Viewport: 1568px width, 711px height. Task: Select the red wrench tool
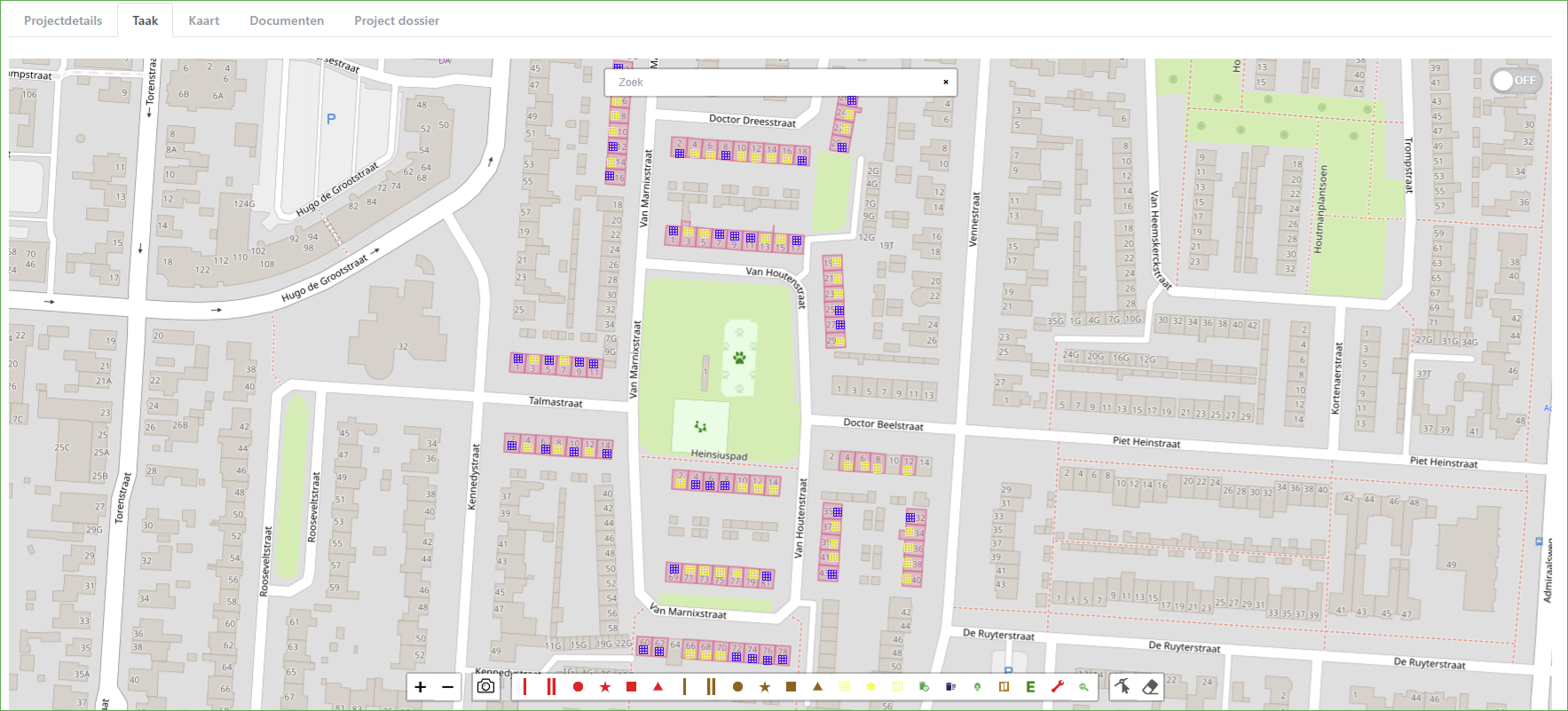click(x=1058, y=687)
